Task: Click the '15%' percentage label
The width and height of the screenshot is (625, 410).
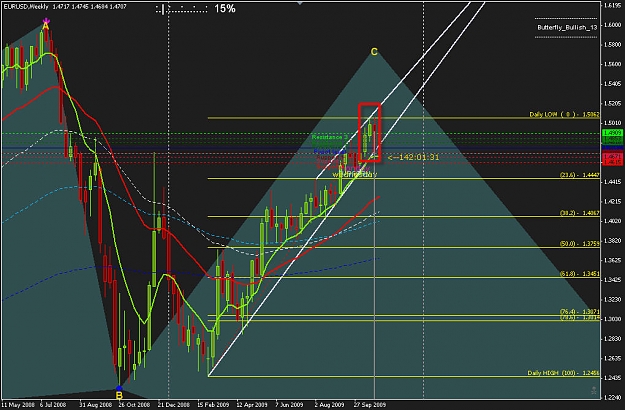Action: 225,8
